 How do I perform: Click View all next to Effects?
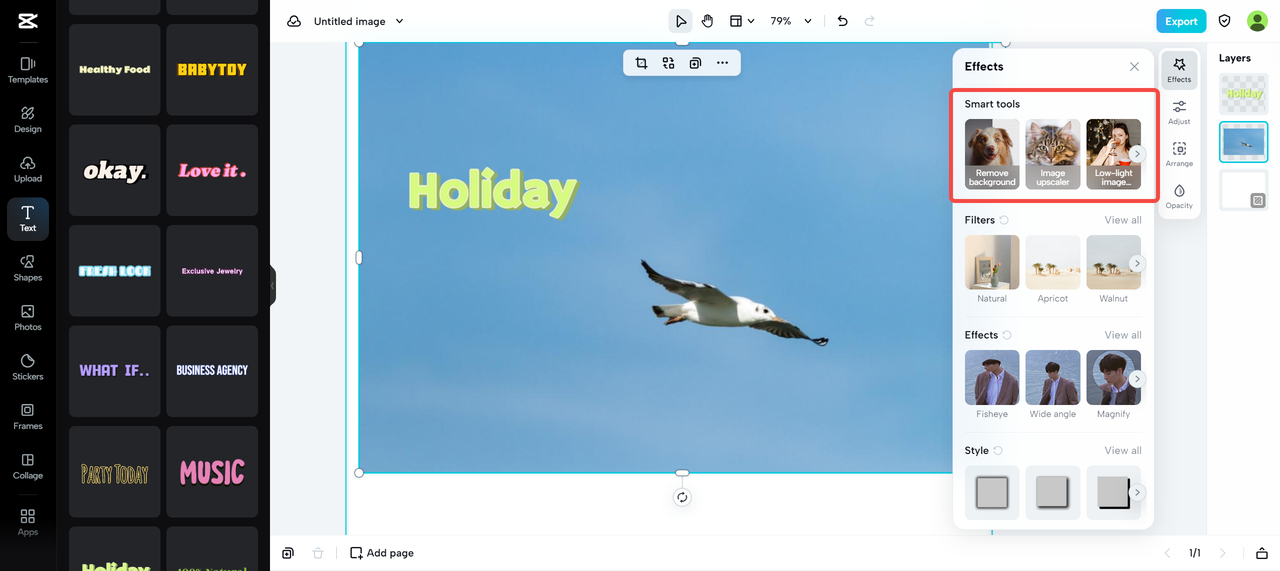(1123, 335)
